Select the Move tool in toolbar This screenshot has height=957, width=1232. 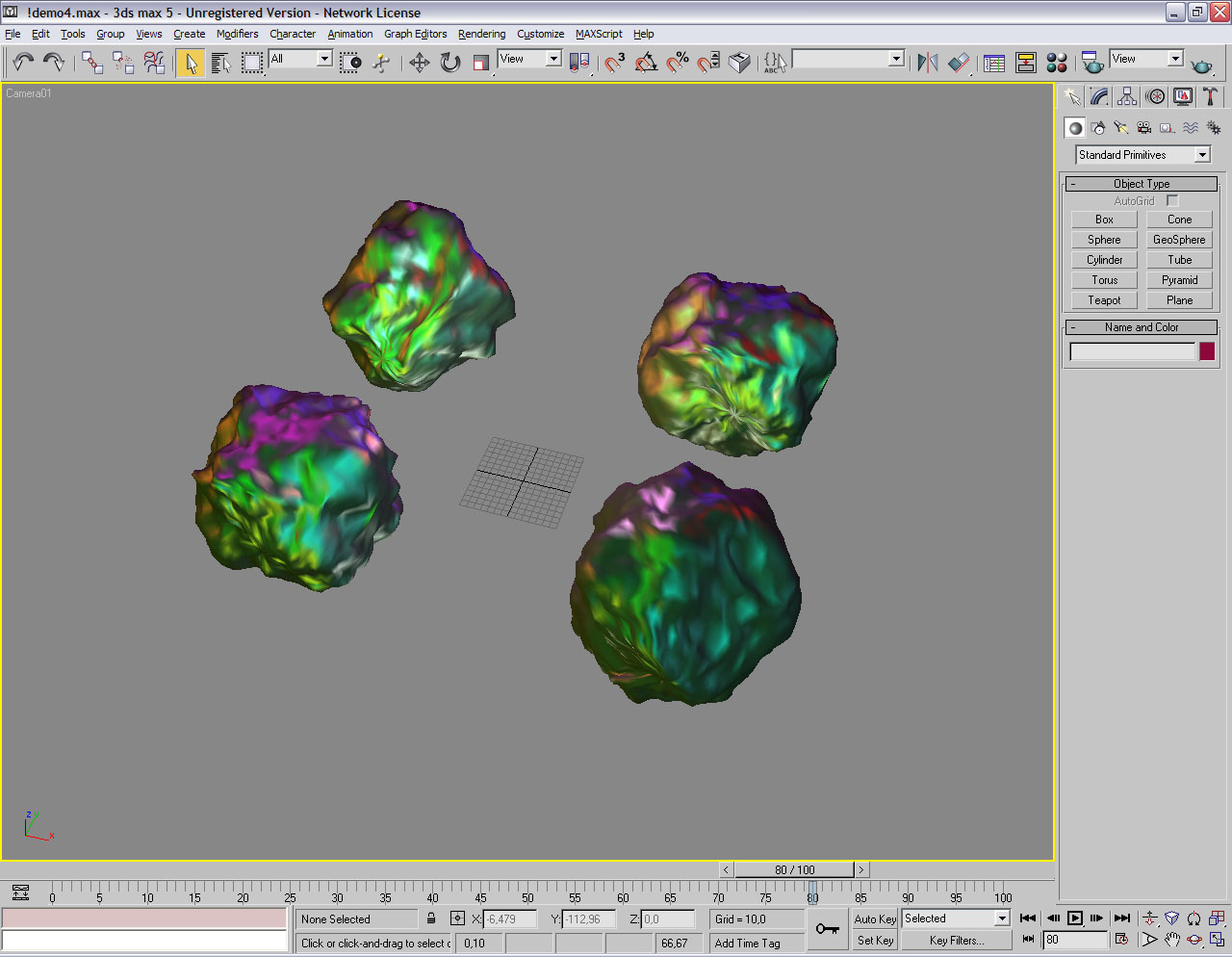pyautogui.click(x=419, y=63)
